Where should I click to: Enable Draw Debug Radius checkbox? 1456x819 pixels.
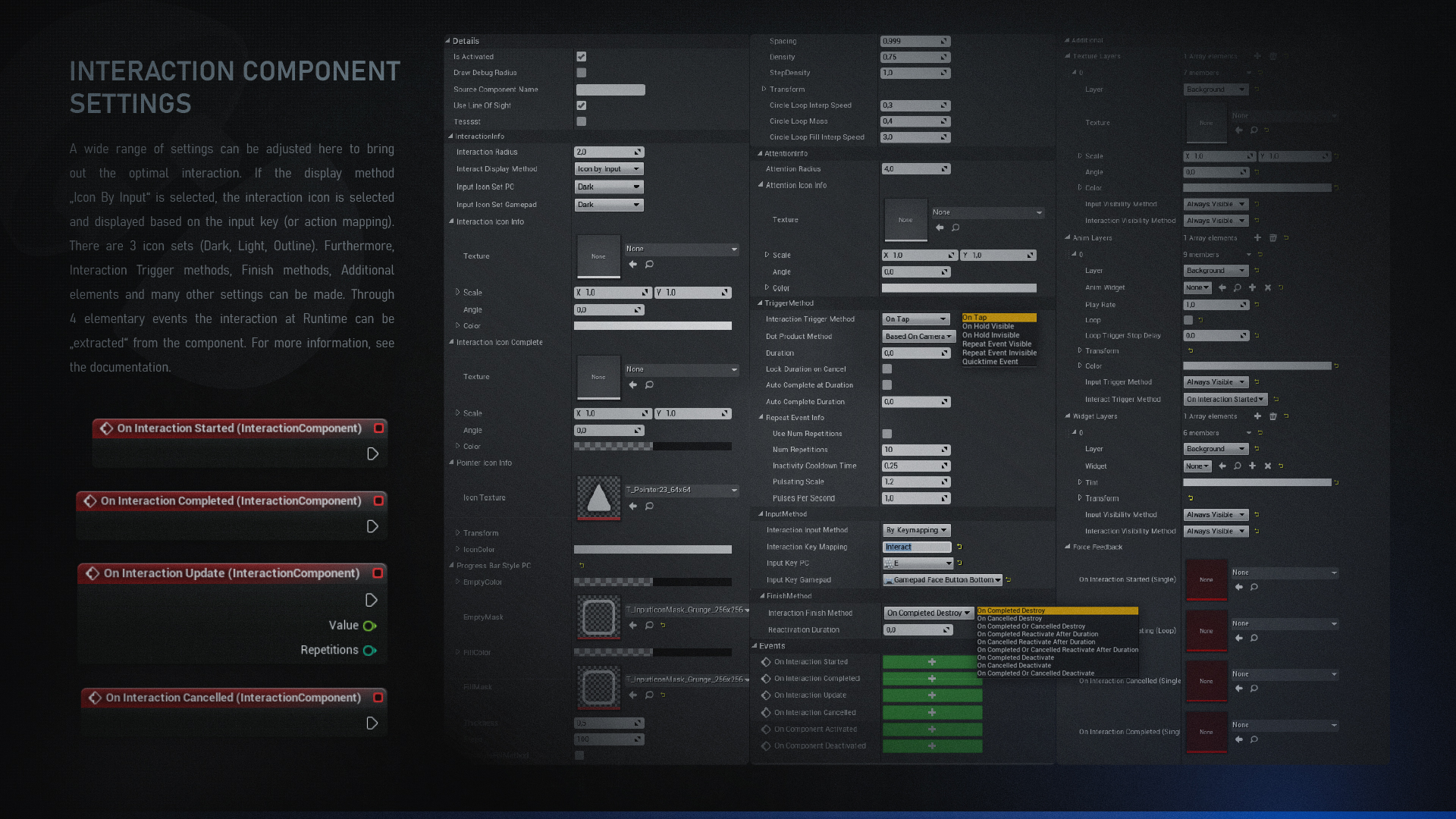click(x=581, y=73)
